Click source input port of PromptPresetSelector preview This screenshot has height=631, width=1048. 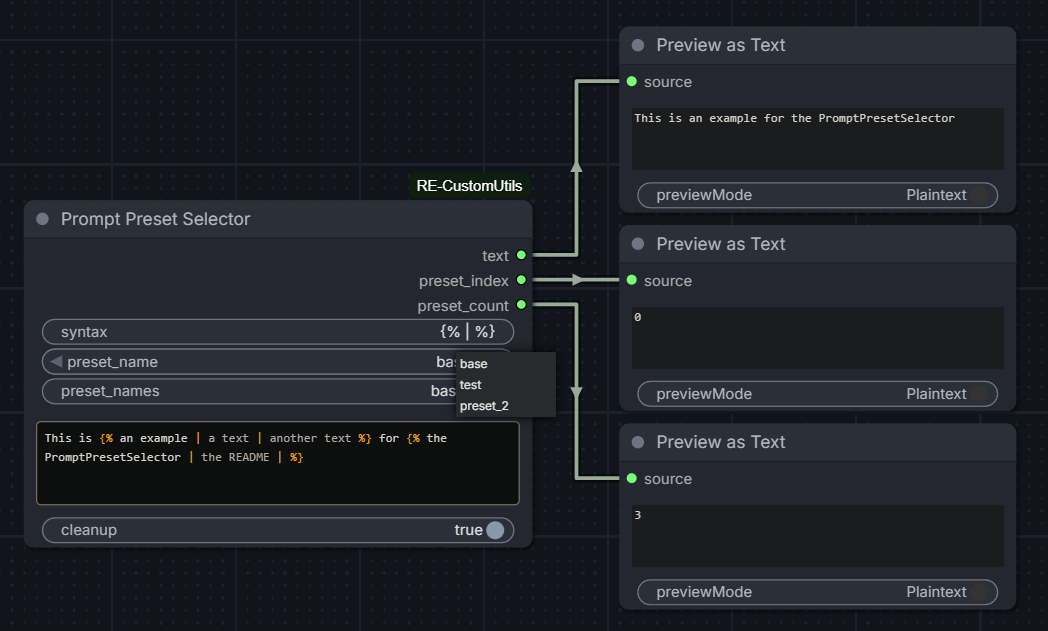(x=632, y=82)
